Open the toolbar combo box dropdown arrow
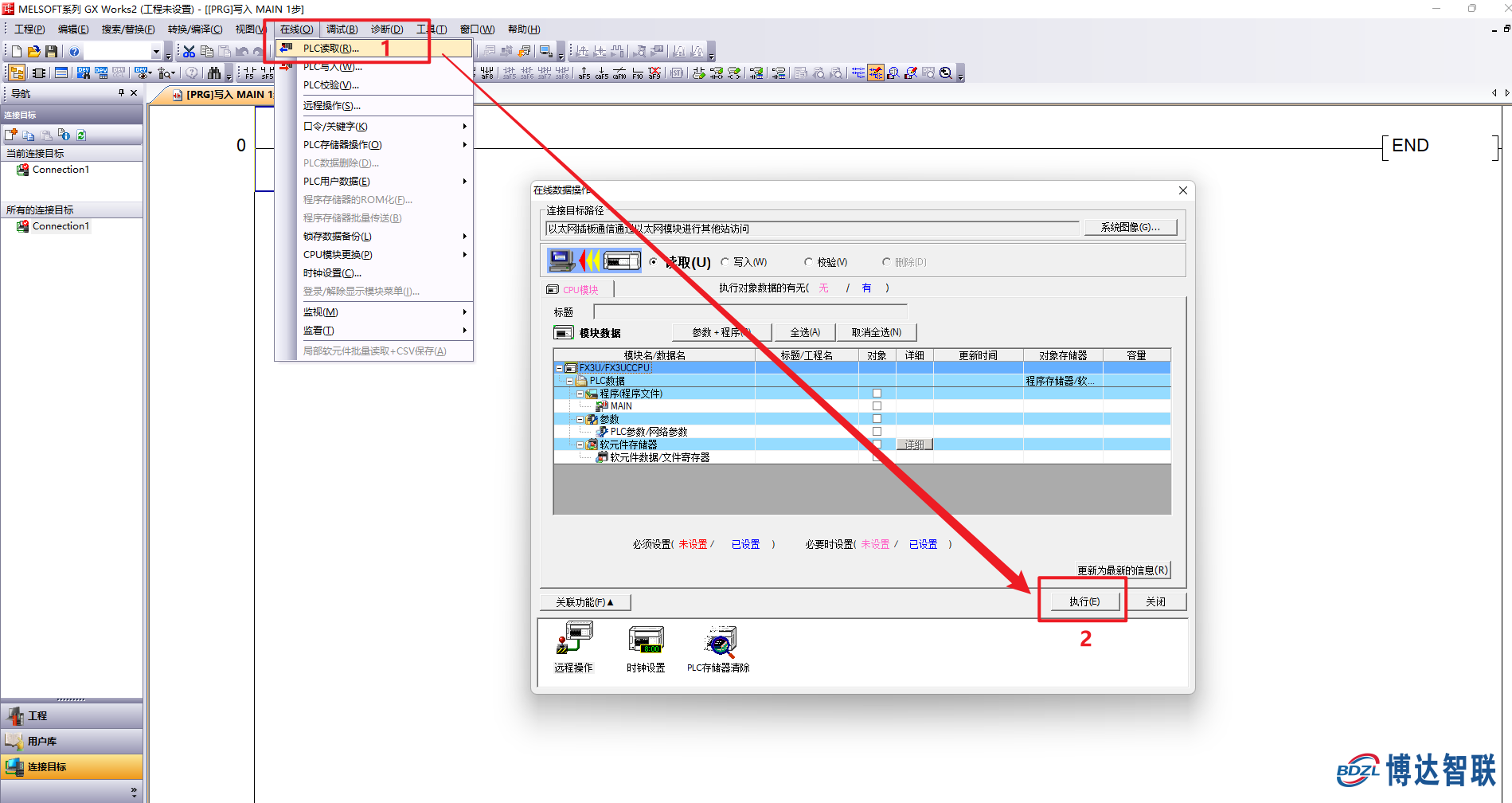 point(156,52)
